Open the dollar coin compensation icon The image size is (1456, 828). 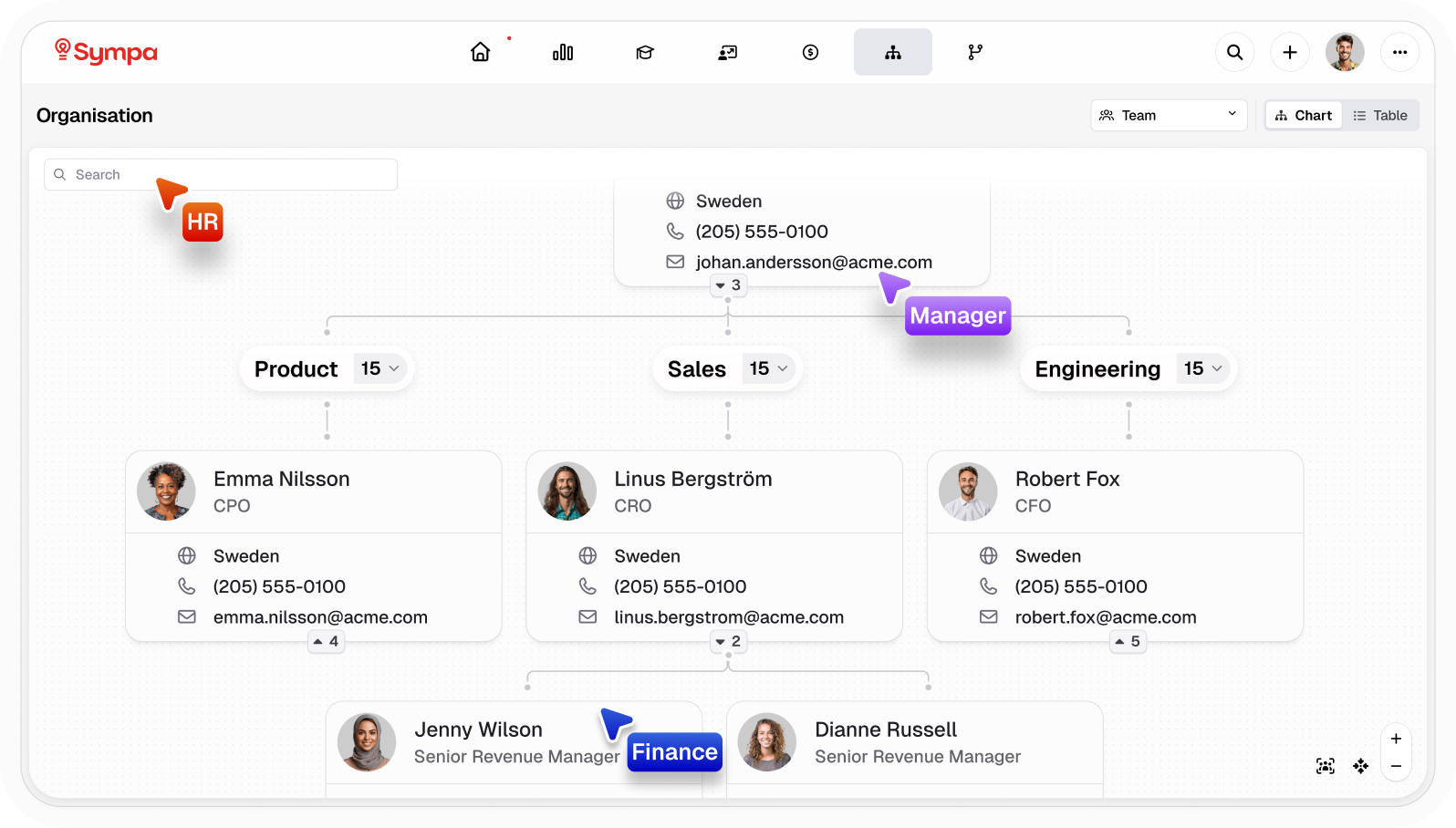(810, 52)
